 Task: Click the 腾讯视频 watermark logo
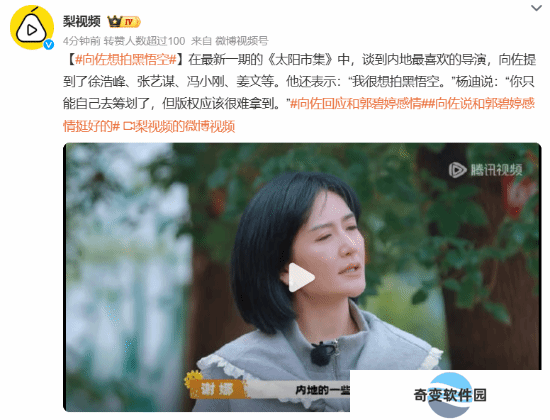(485, 170)
